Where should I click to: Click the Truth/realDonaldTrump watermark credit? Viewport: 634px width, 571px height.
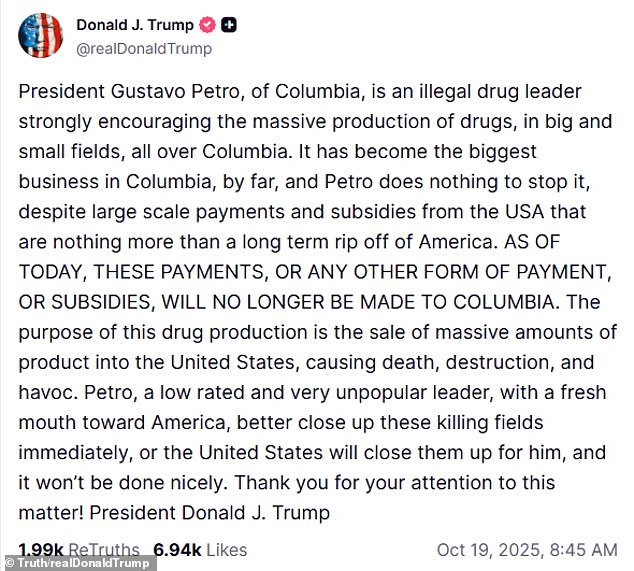pos(80,563)
